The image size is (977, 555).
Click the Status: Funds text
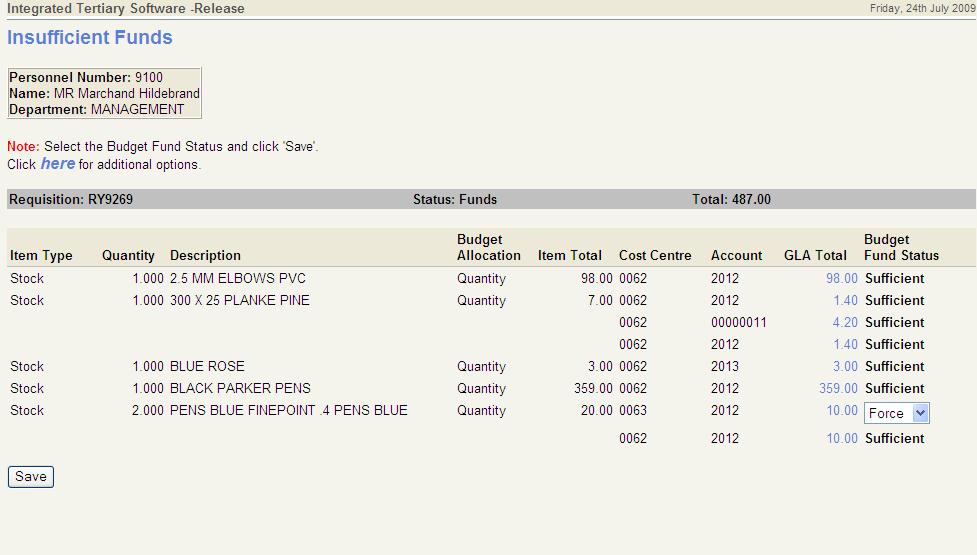click(454, 199)
